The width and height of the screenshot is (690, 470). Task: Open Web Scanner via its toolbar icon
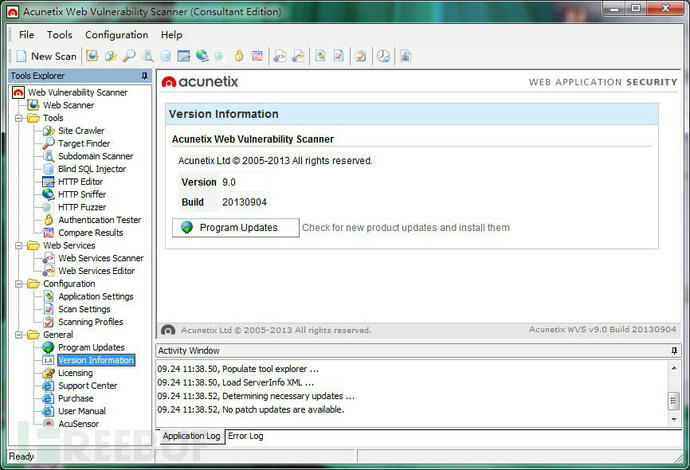point(92,56)
